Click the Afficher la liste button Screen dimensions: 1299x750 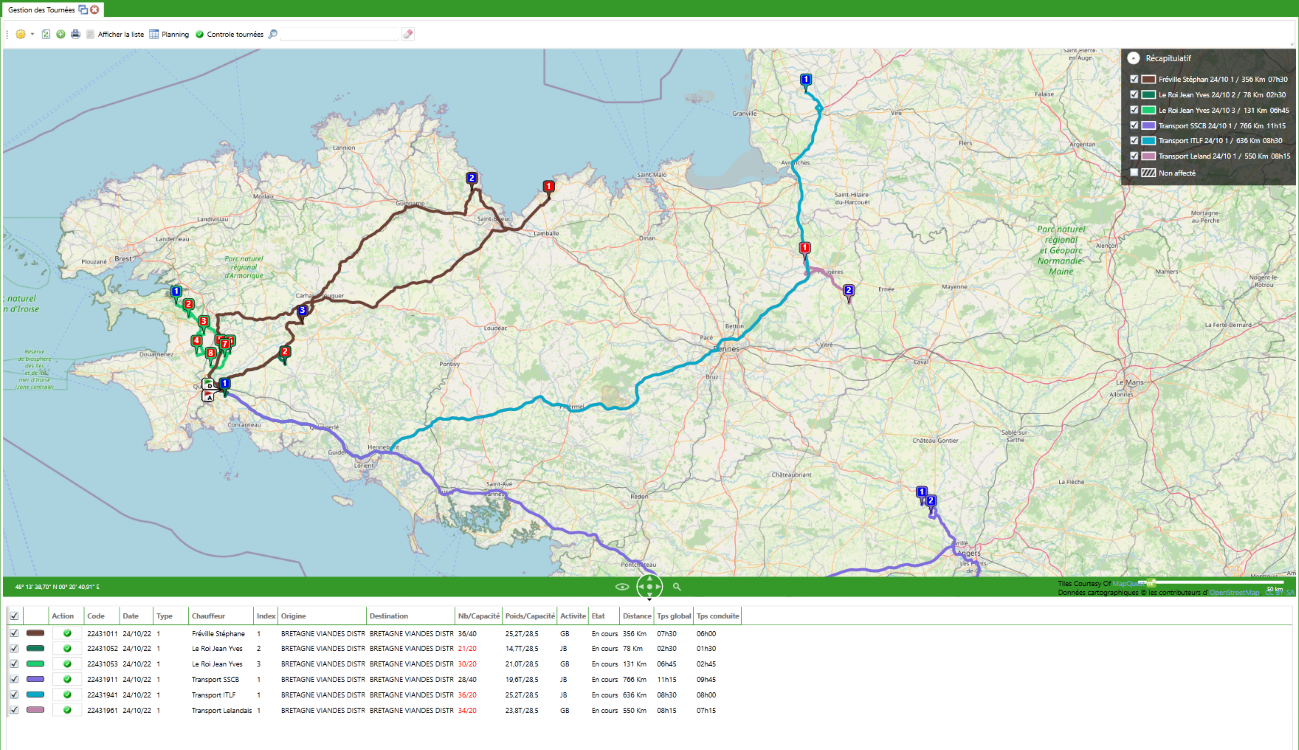pos(115,34)
